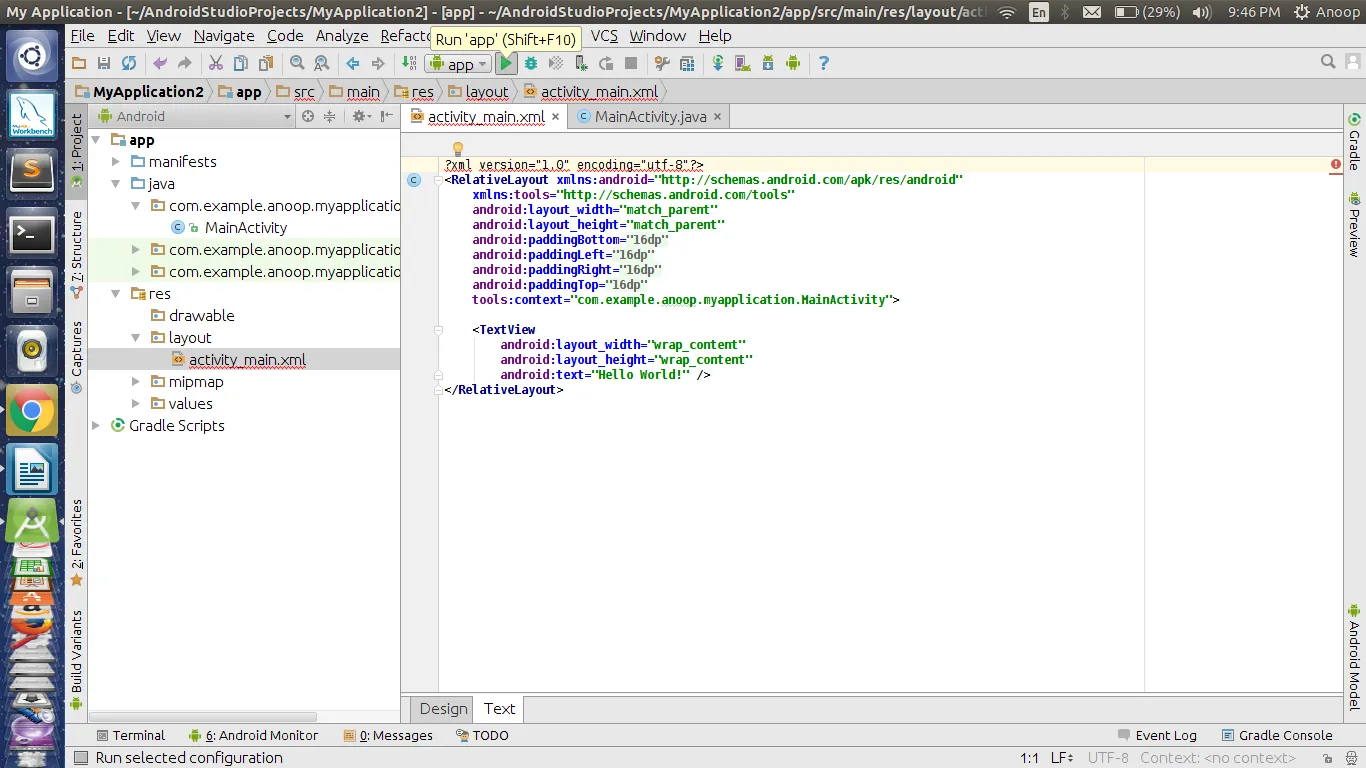Run the app with the green play button

(x=506, y=63)
